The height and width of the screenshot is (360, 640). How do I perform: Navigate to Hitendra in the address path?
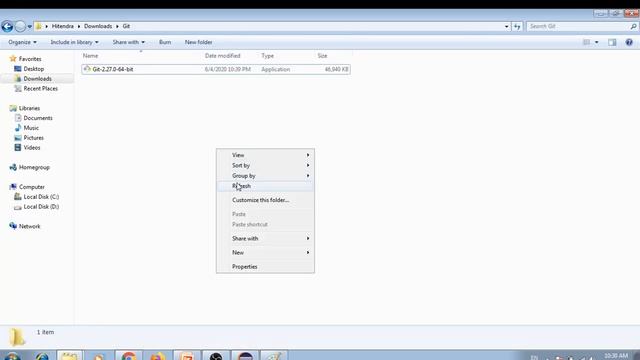click(62, 26)
